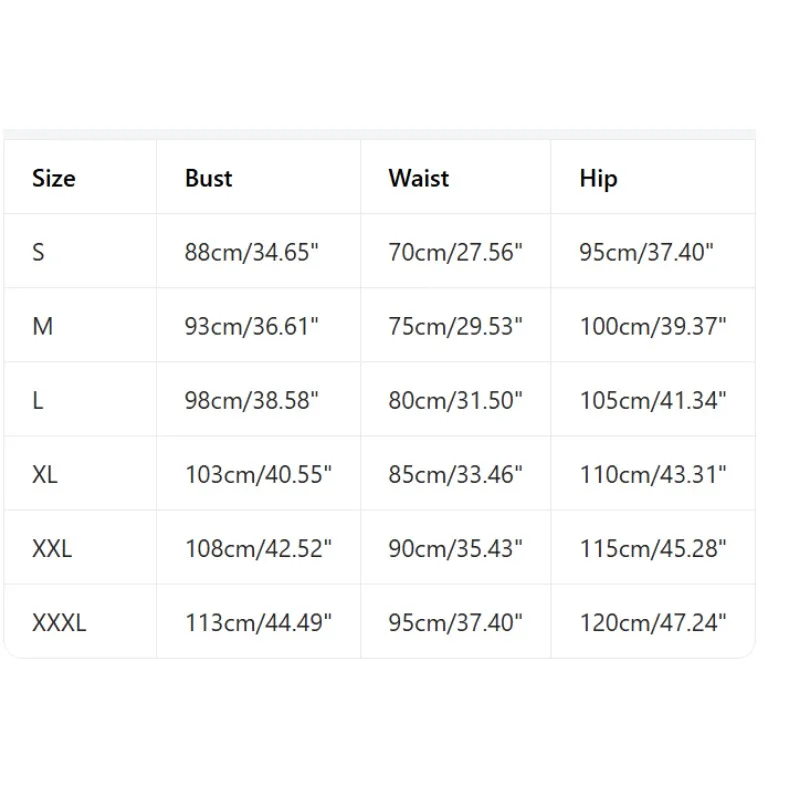Viewport: 800px width, 800px height.
Task: Click bust value 103cm/40.55"
Action: coord(258,474)
